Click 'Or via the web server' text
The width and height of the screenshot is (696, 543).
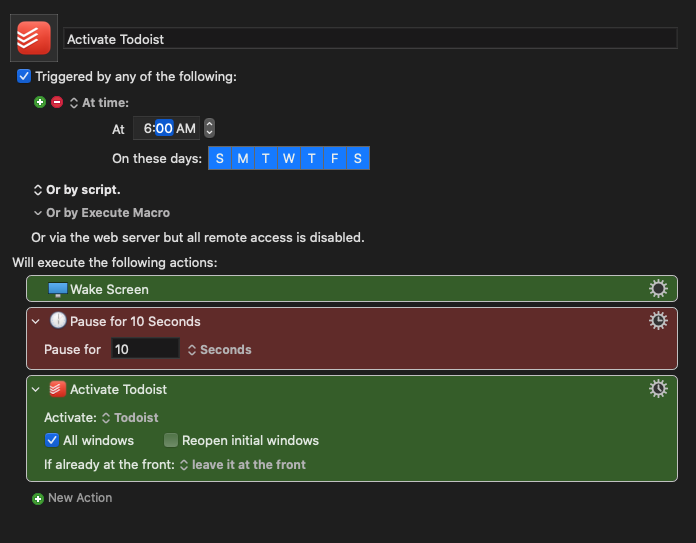point(198,238)
